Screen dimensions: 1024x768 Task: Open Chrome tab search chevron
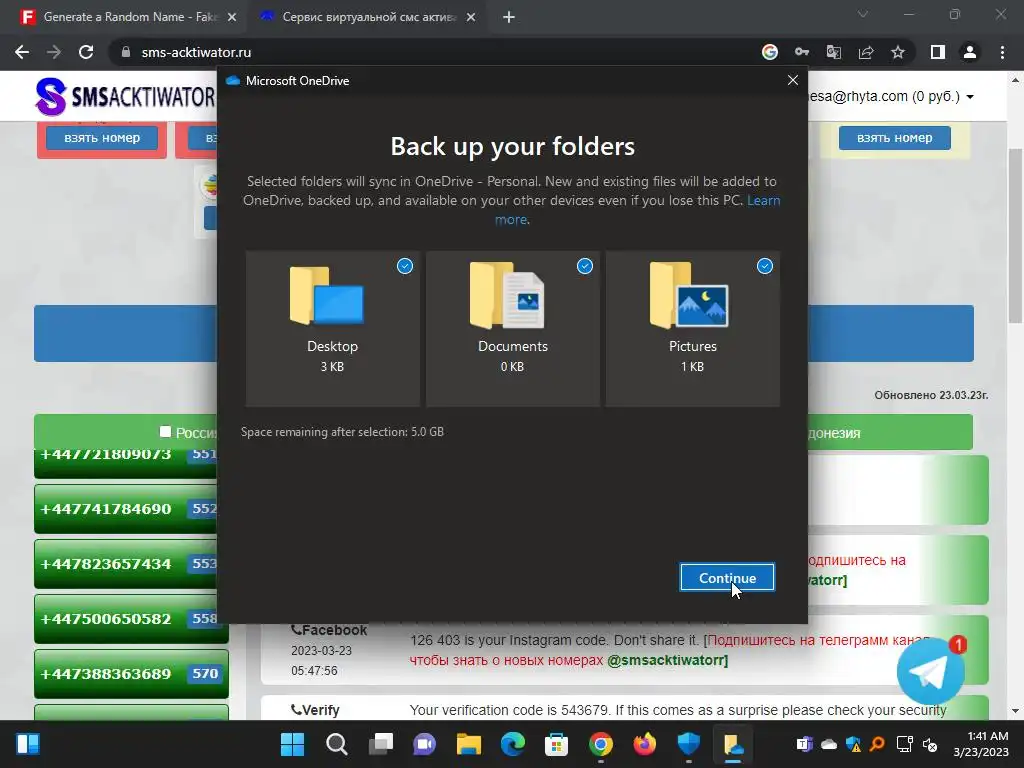tap(863, 14)
